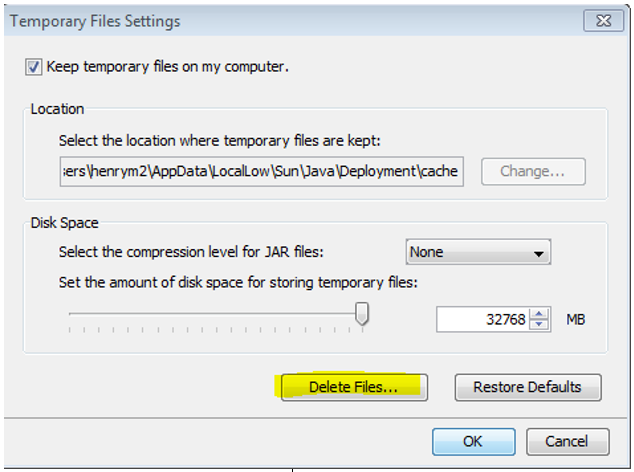The width and height of the screenshot is (634, 472).
Task: Click the cache location path field
Action: tap(262, 171)
